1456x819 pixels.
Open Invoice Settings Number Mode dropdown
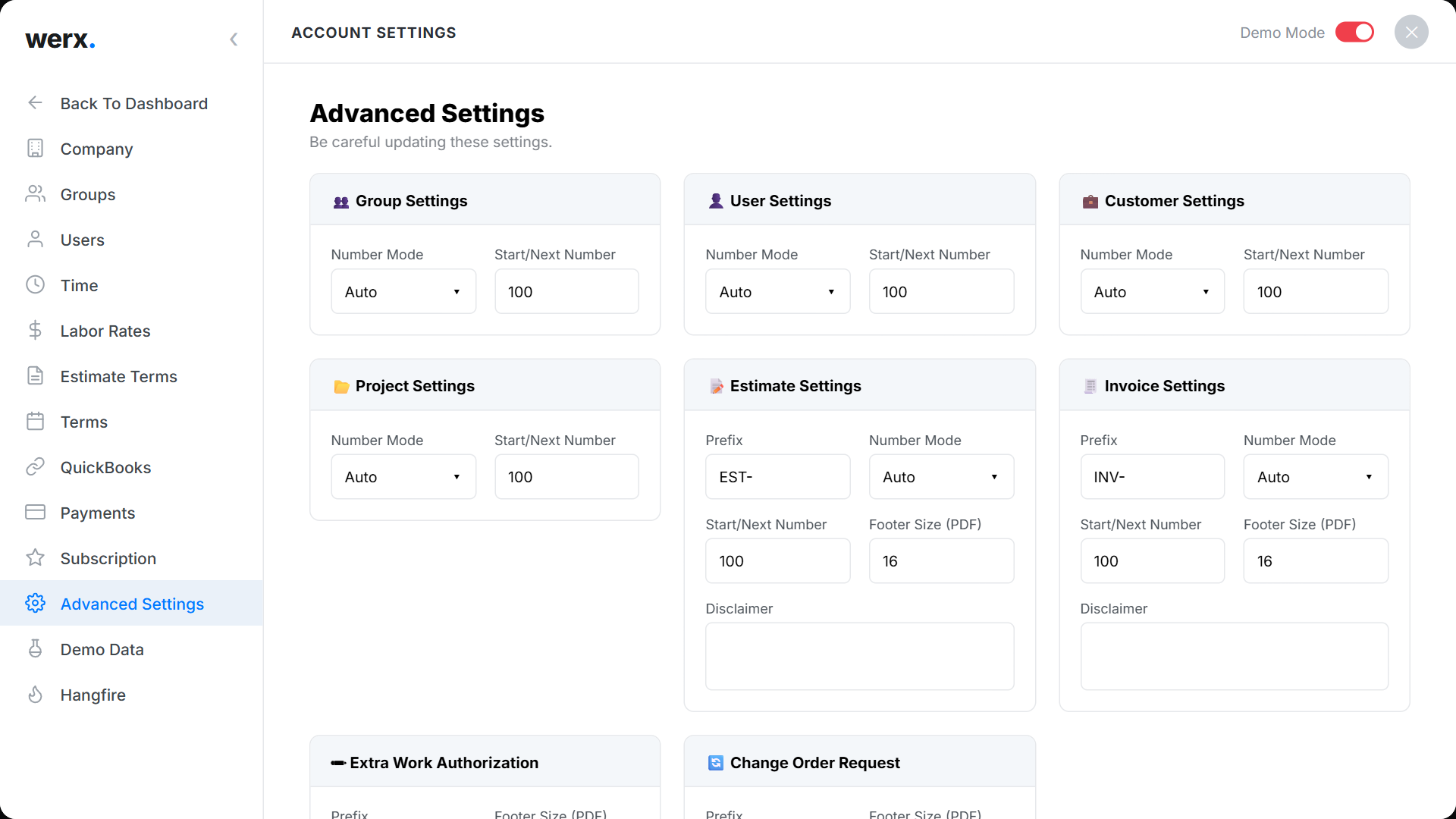(1316, 477)
